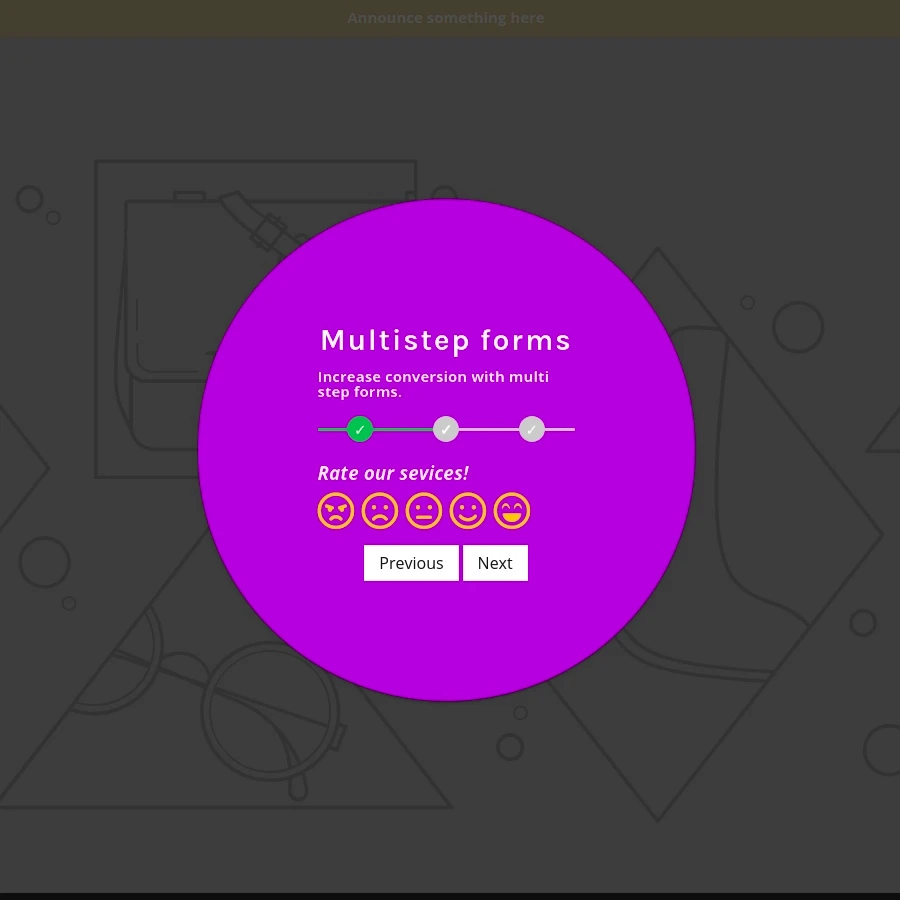Click the 'Multistep forms' heading
The width and height of the screenshot is (900, 900).
pos(446,340)
